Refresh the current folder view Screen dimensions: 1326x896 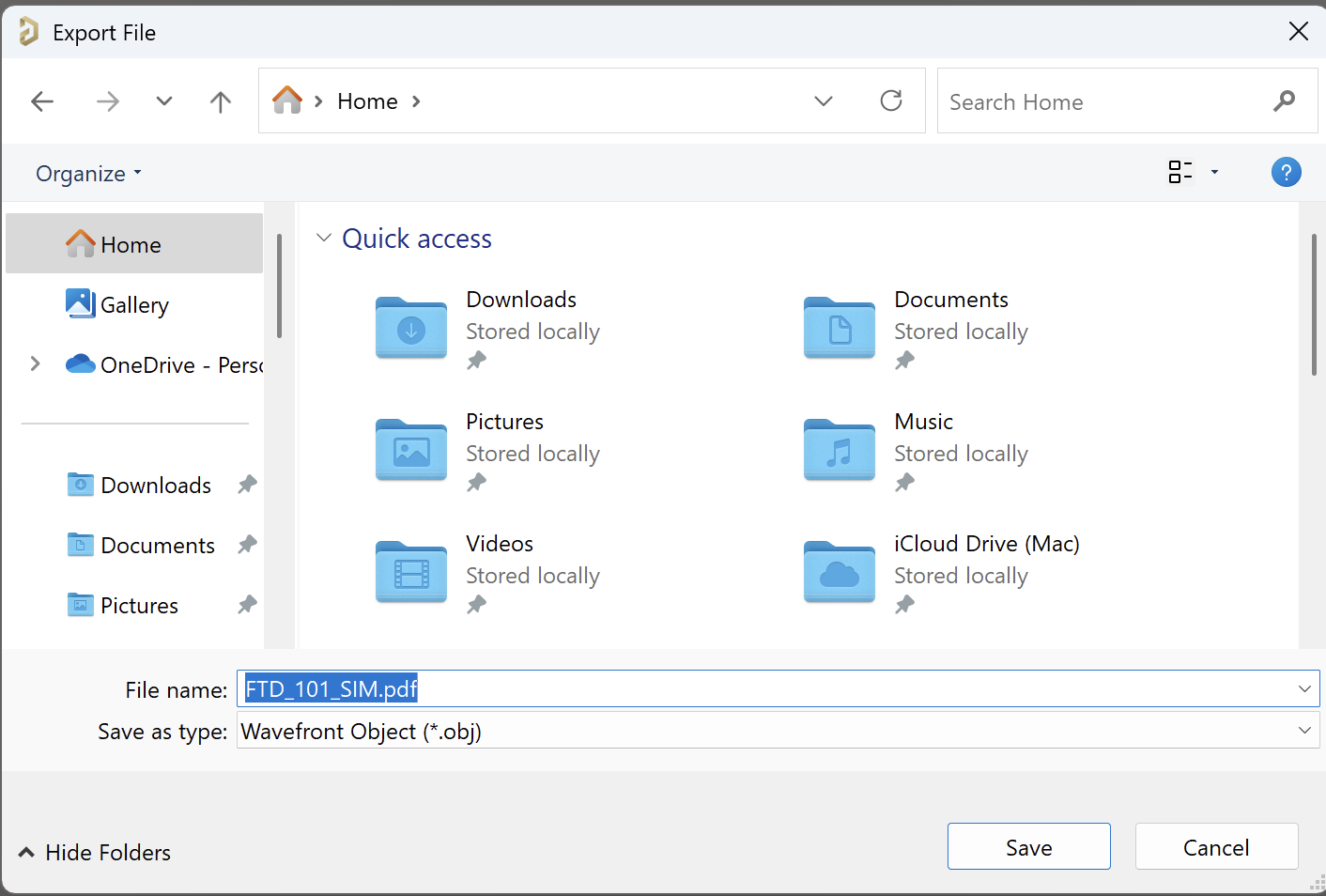coord(890,100)
